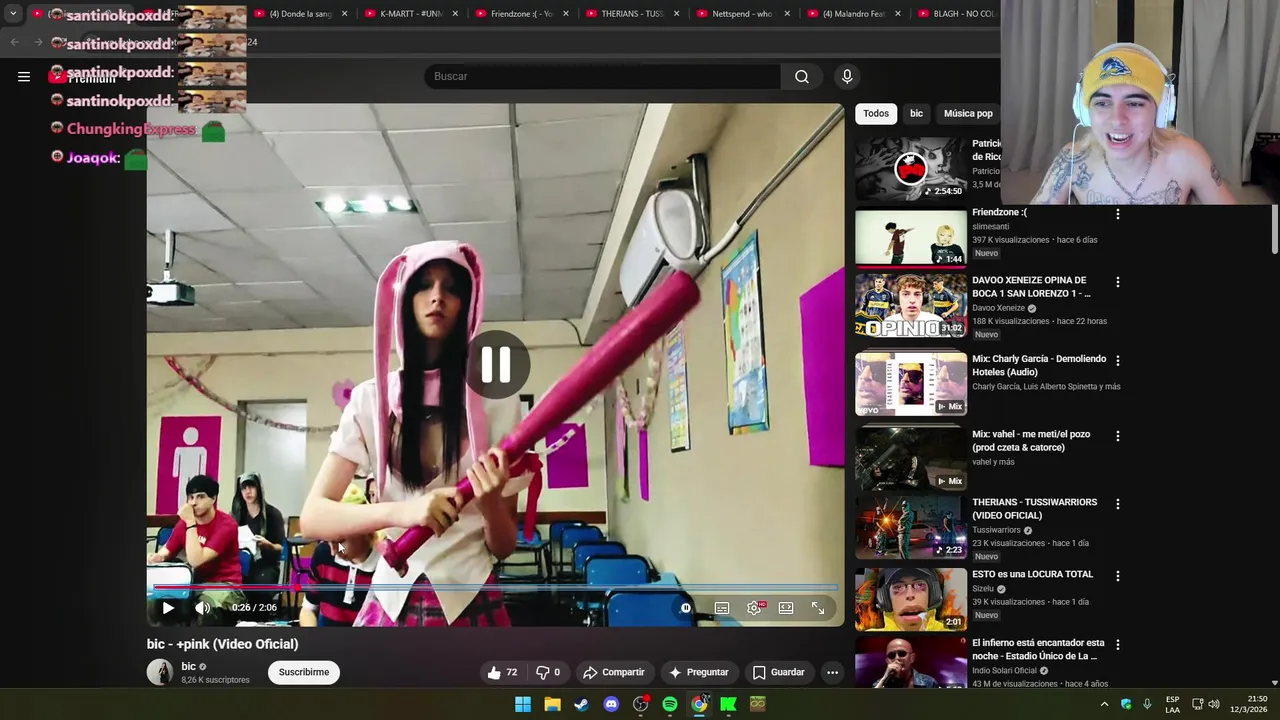The width and height of the screenshot is (1280, 720).
Task: Click the large pause overlay on video
Action: click(496, 365)
